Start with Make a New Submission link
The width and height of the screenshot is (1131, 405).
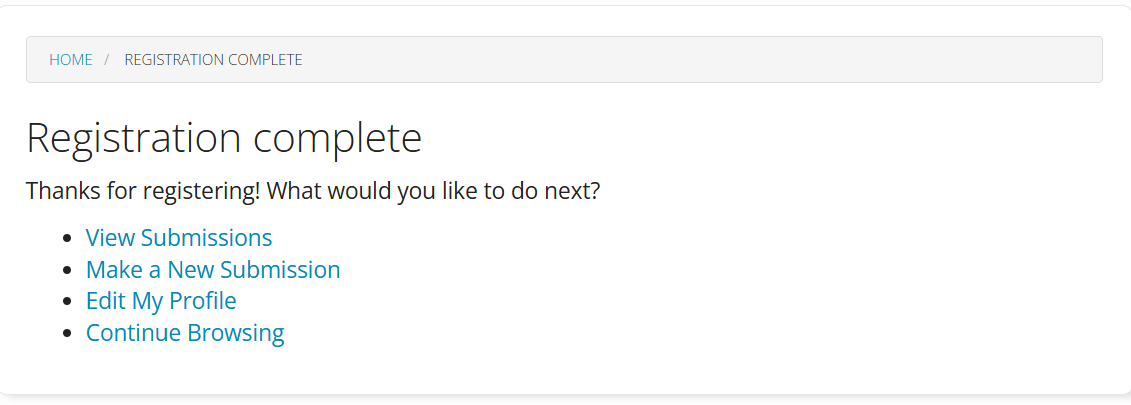click(x=213, y=270)
